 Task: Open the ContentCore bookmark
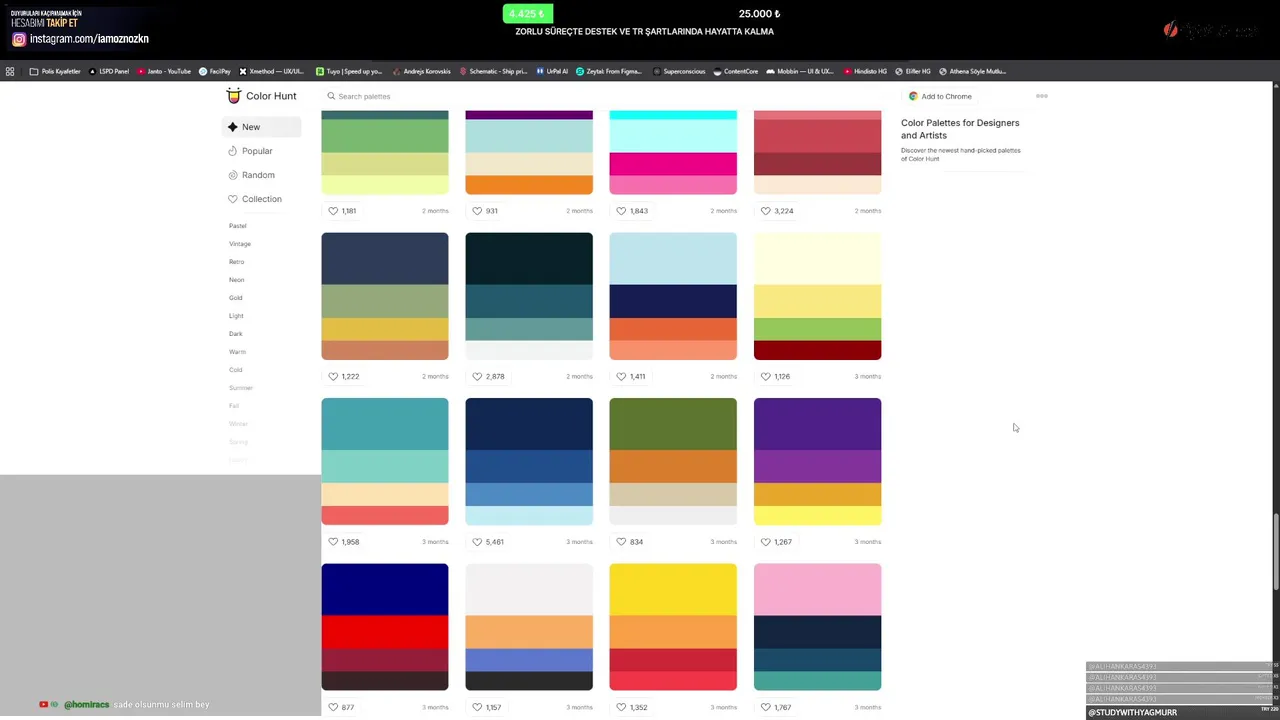(x=735, y=71)
